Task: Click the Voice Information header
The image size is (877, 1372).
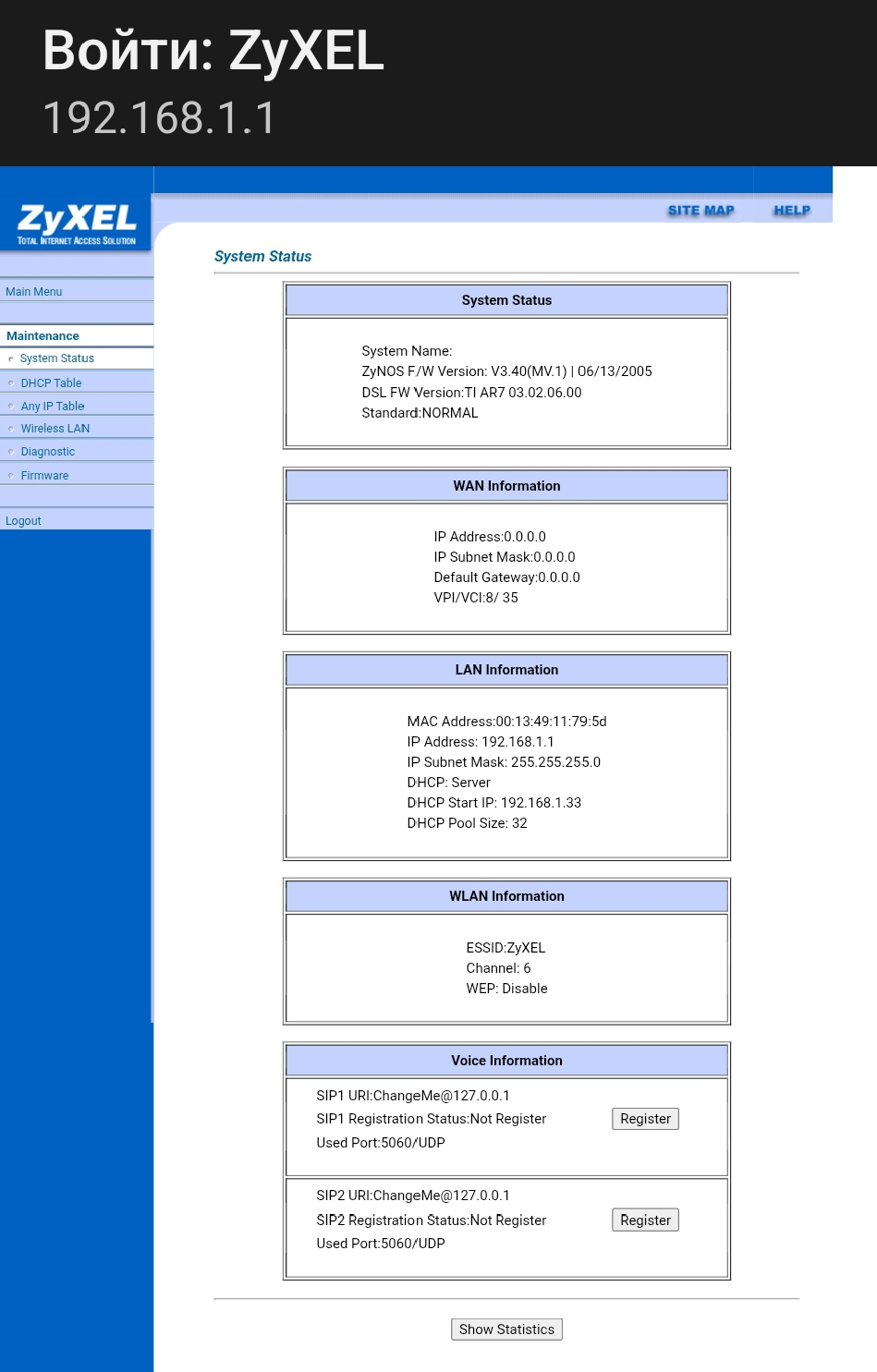Action: coord(506,1061)
